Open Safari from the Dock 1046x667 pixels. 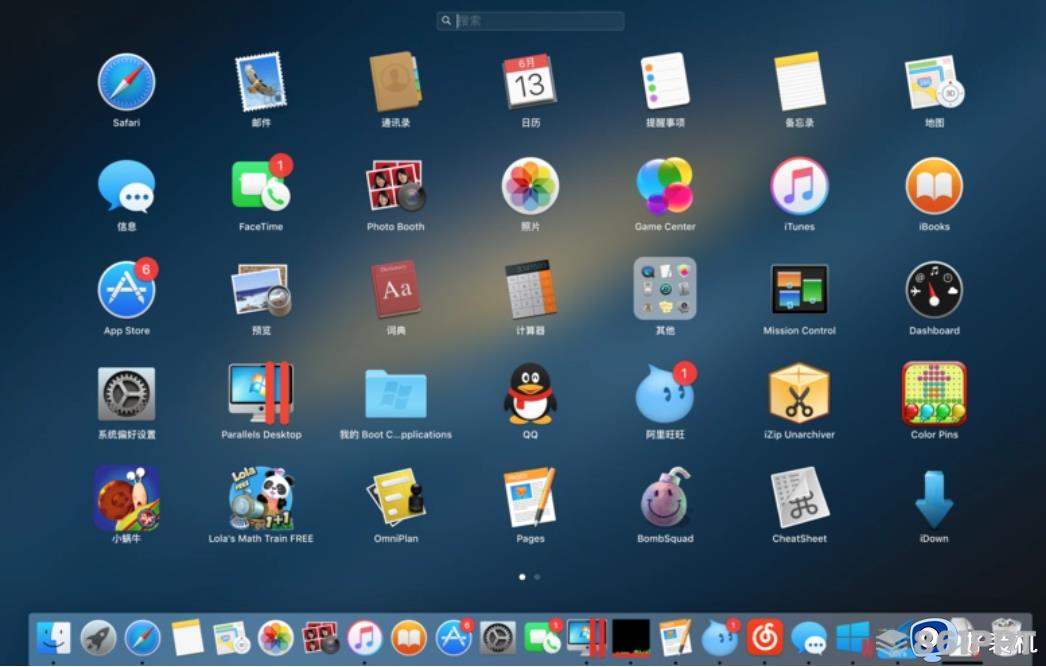click(143, 638)
